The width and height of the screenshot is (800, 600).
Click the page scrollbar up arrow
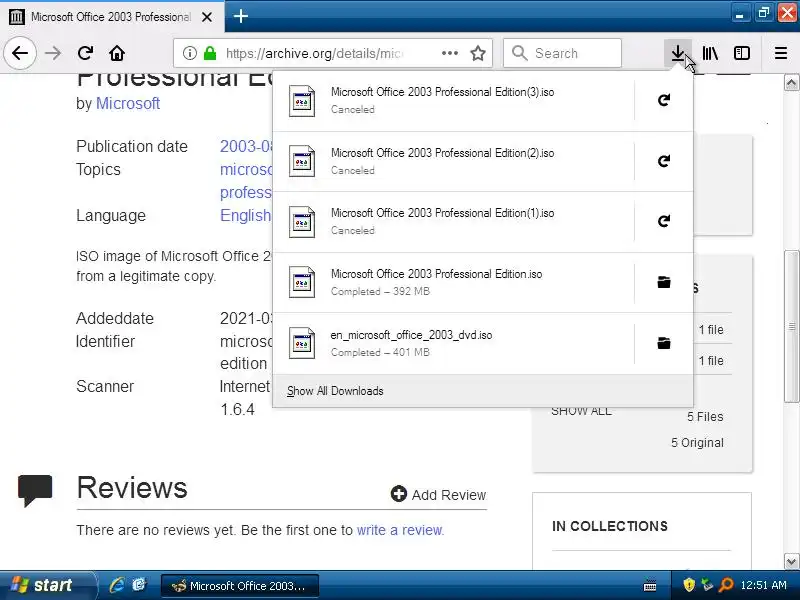pyautogui.click(x=791, y=83)
